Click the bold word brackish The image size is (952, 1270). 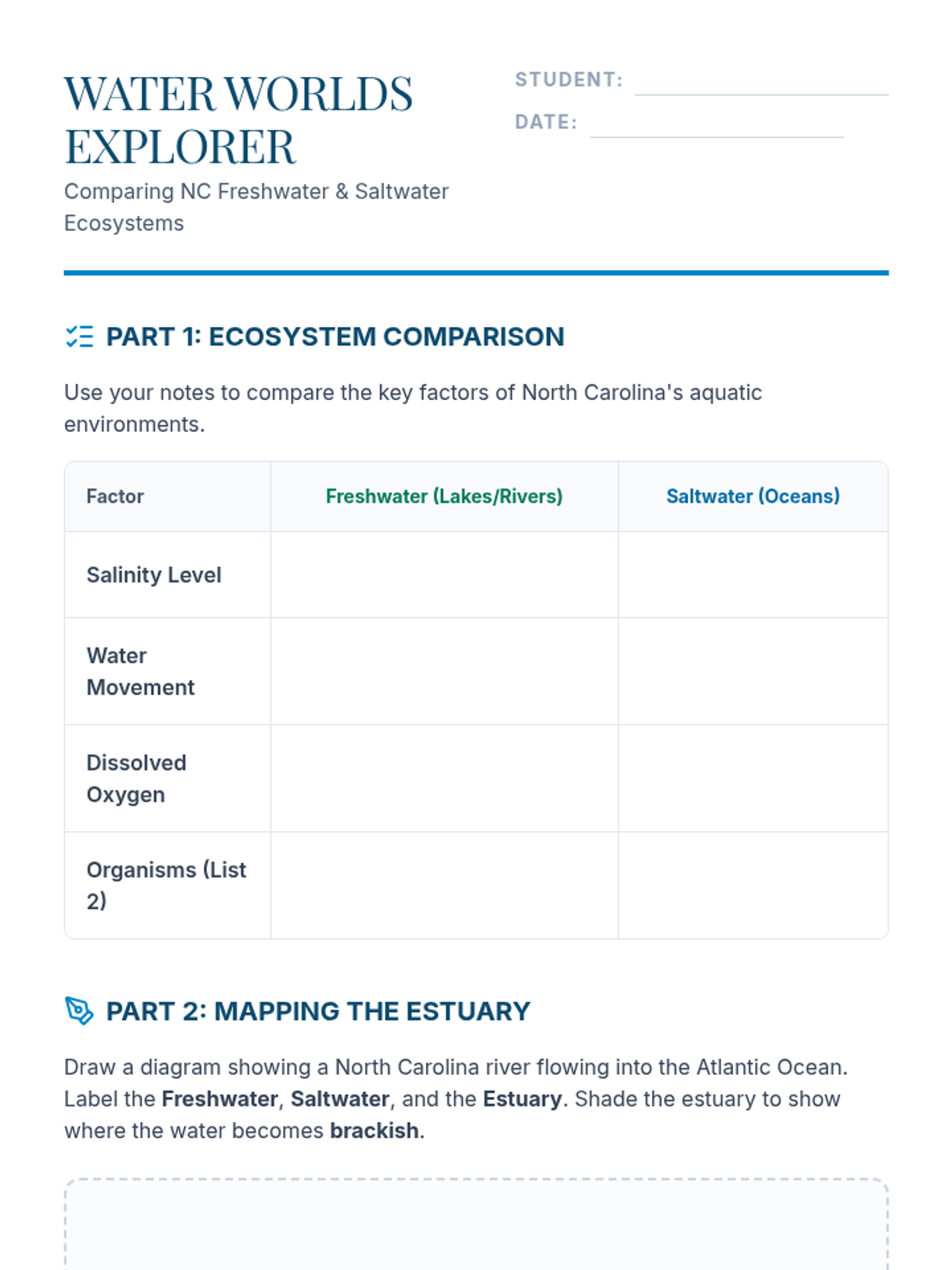374,1130
